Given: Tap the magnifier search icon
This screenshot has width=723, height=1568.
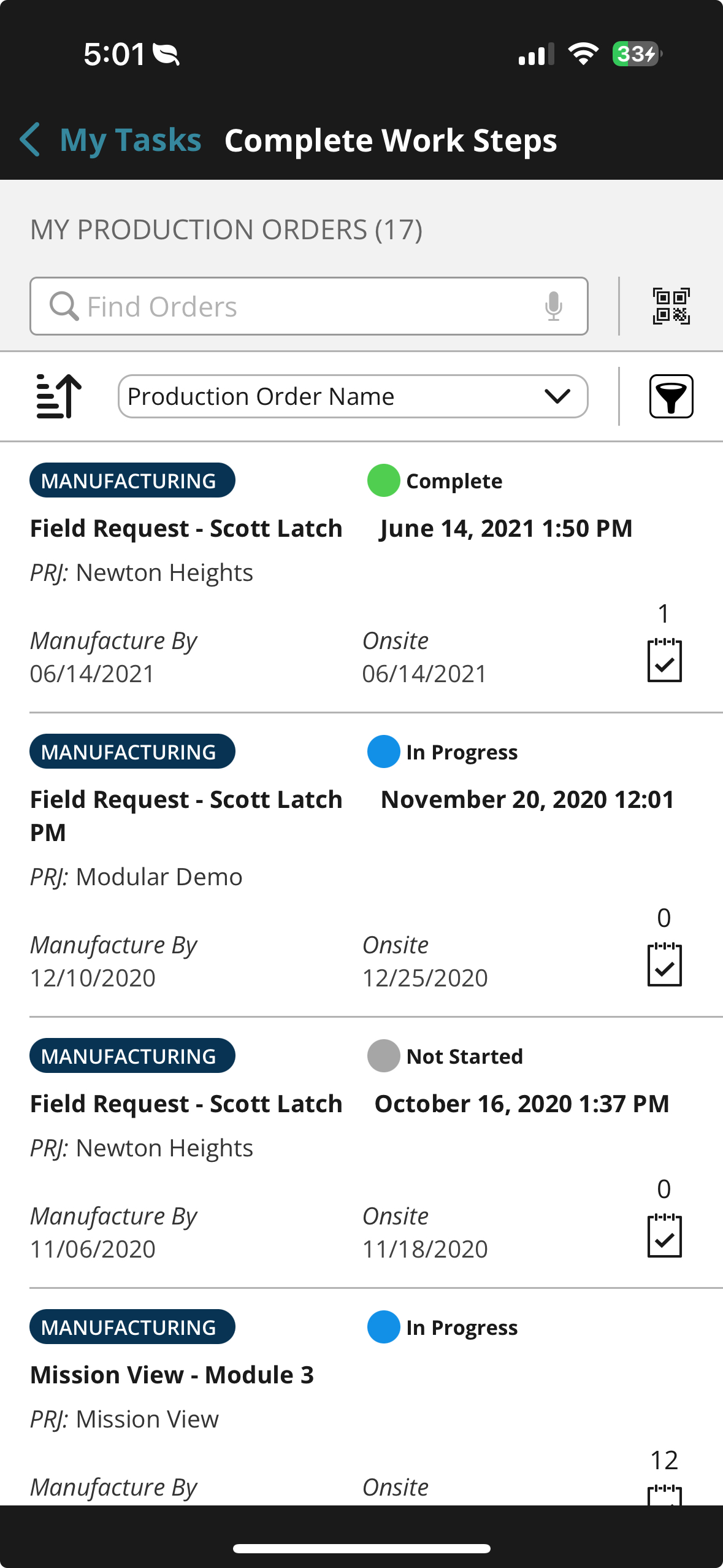Looking at the screenshot, I should click(x=64, y=306).
